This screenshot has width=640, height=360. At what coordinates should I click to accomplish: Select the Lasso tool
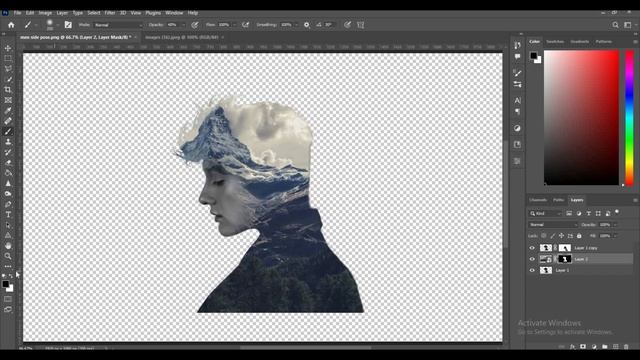[x=8, y=69]
